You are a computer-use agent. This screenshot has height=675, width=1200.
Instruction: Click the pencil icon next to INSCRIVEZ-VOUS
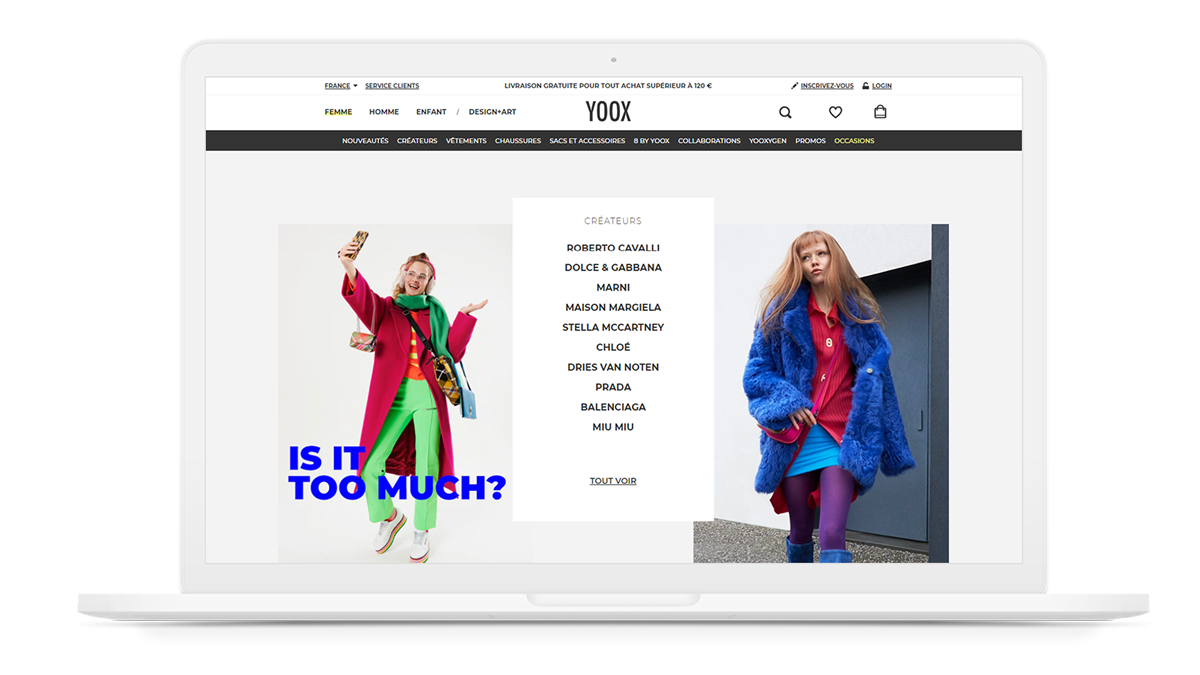(793, 85)
